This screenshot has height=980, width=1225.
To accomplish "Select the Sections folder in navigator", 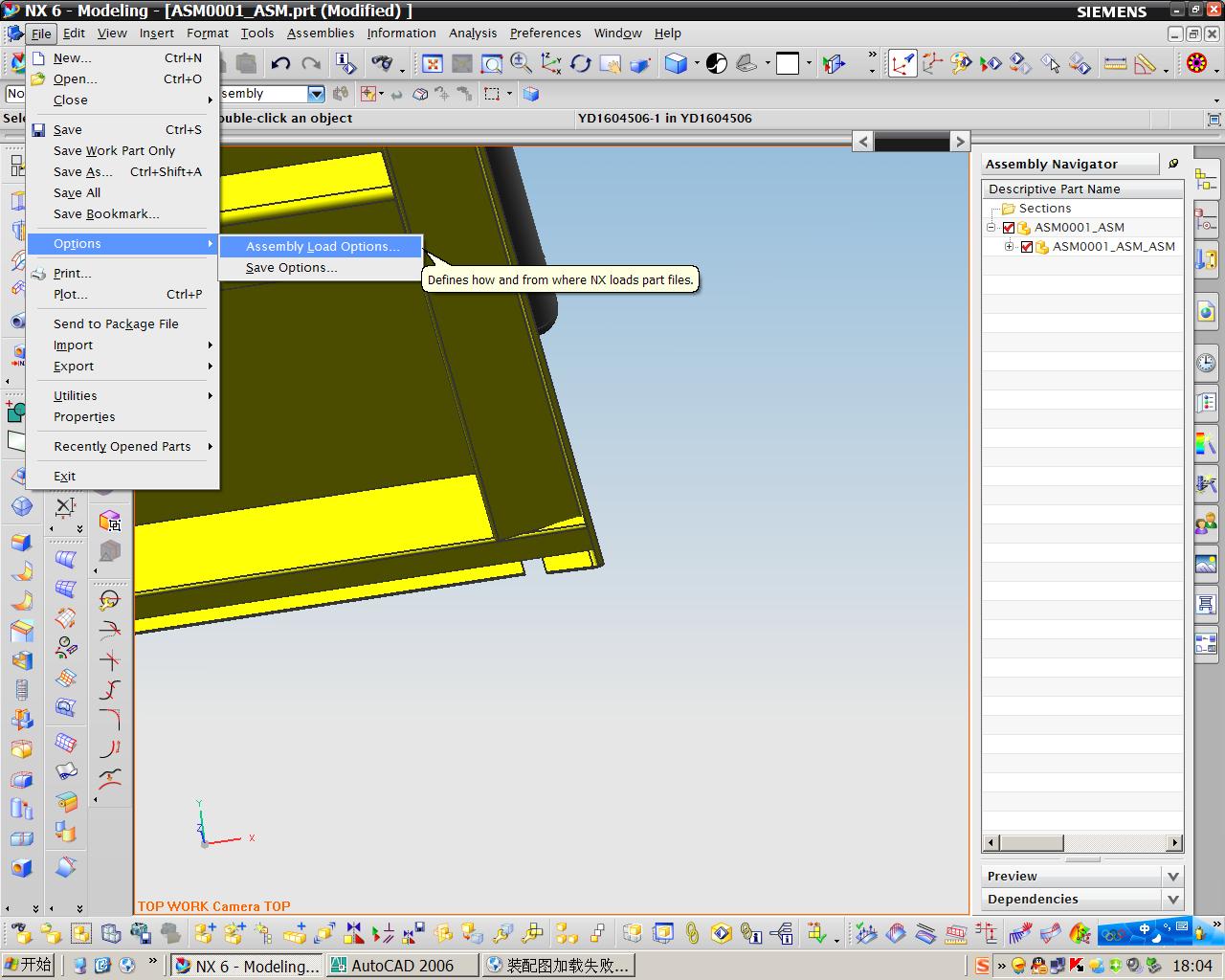I will 1044,209.
